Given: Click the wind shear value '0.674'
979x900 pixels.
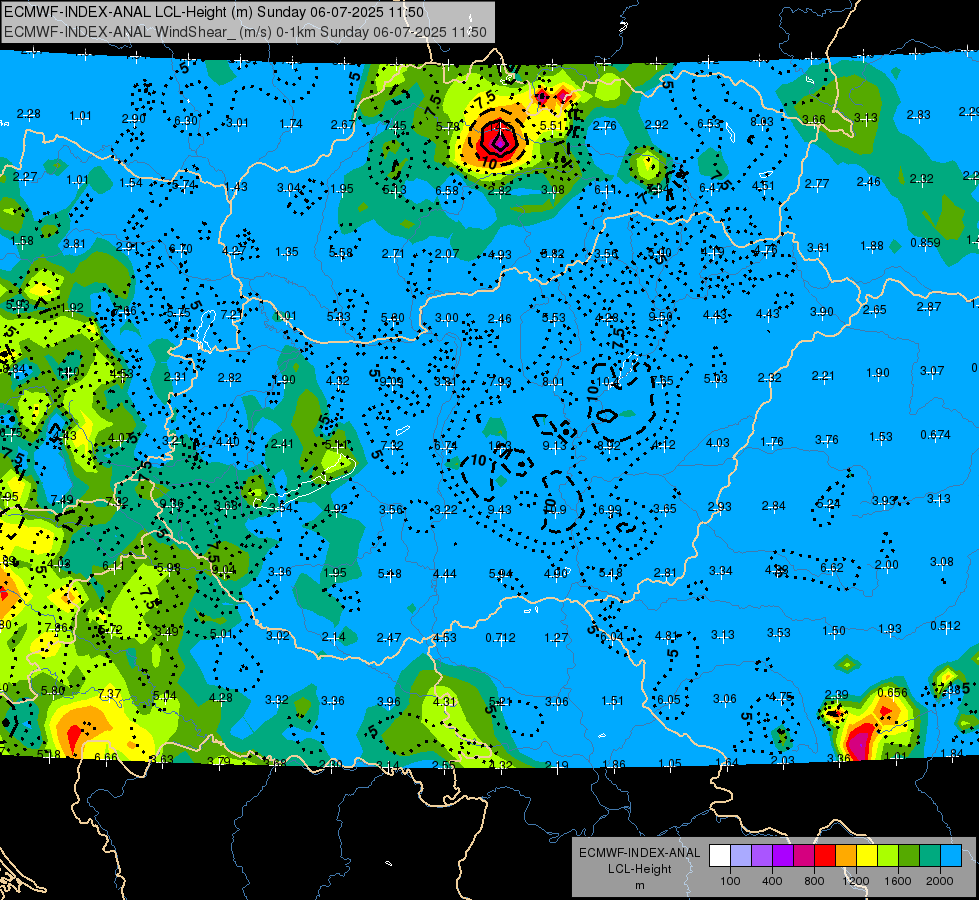Looking at the screenshot, I should (x=935, y=435).
